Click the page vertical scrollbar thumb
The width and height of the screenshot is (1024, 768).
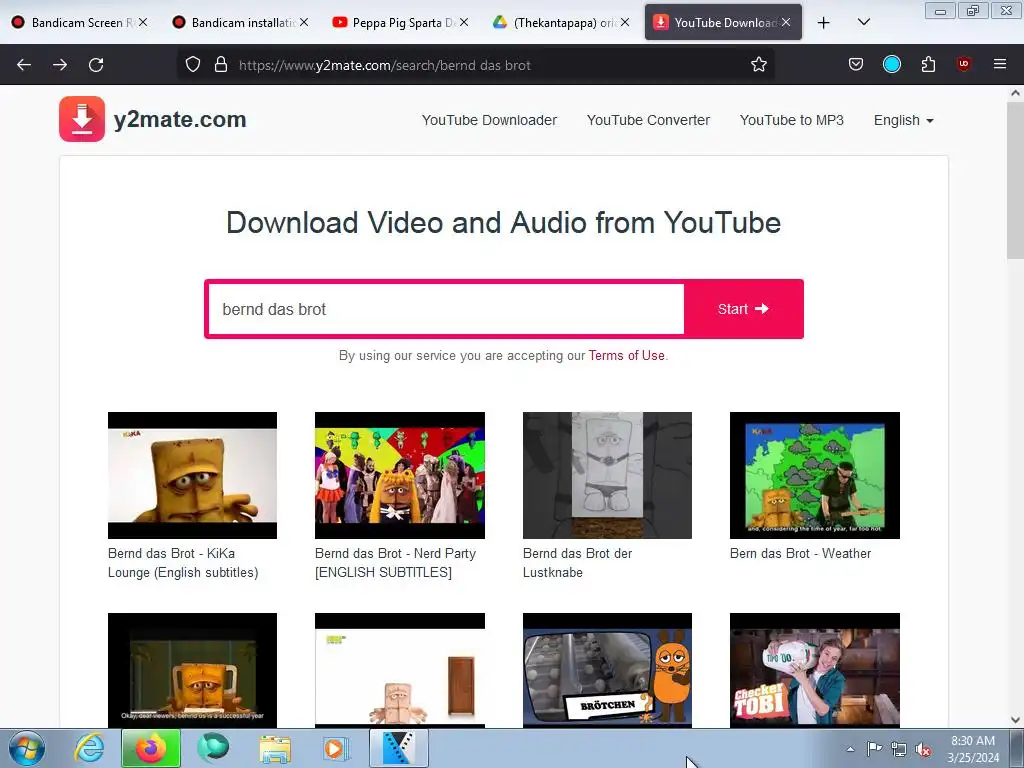click(1015, 180)
